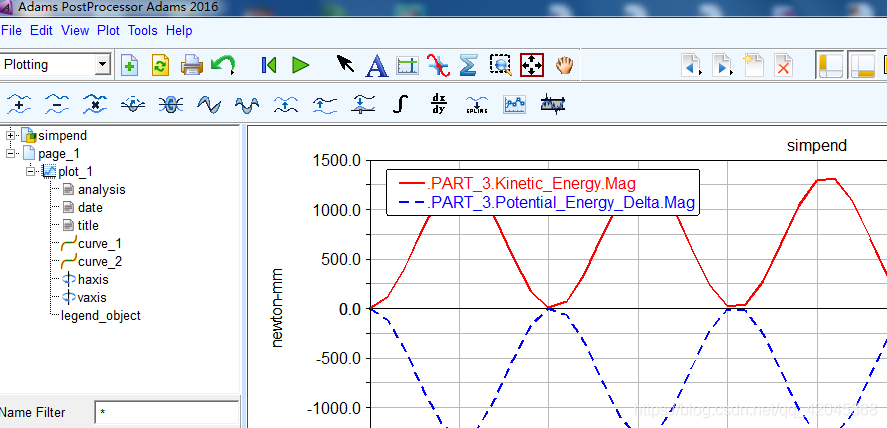The image size is (887, 428).
Task: Click the green Undo arrow
Action: click(x=222, y=65)
